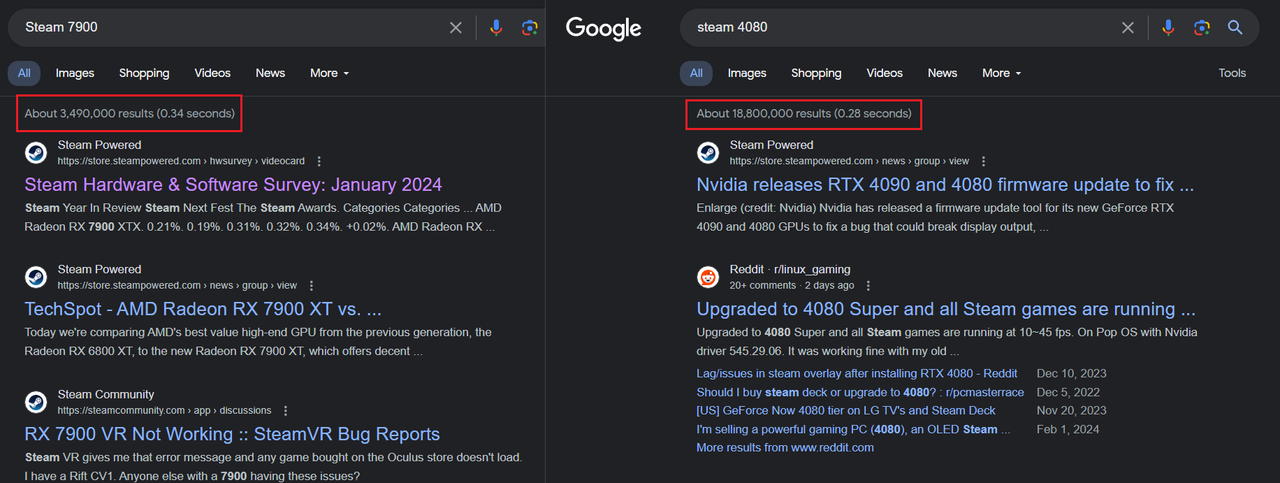
Task: Open Google Lens in the right 'steam 4080' window
Action: click(1202, 28)
